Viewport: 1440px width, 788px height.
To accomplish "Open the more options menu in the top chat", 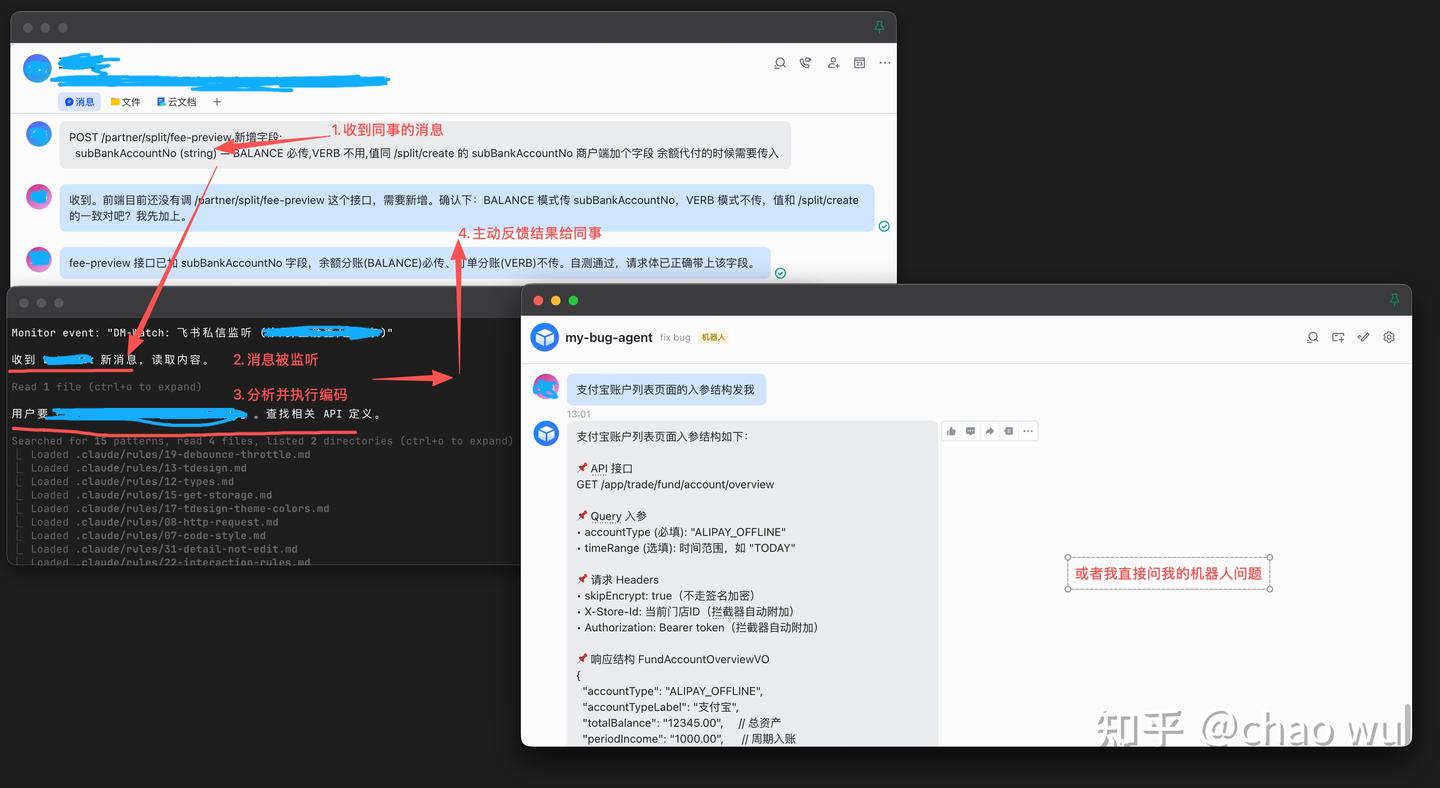I will tap(885, 63).
